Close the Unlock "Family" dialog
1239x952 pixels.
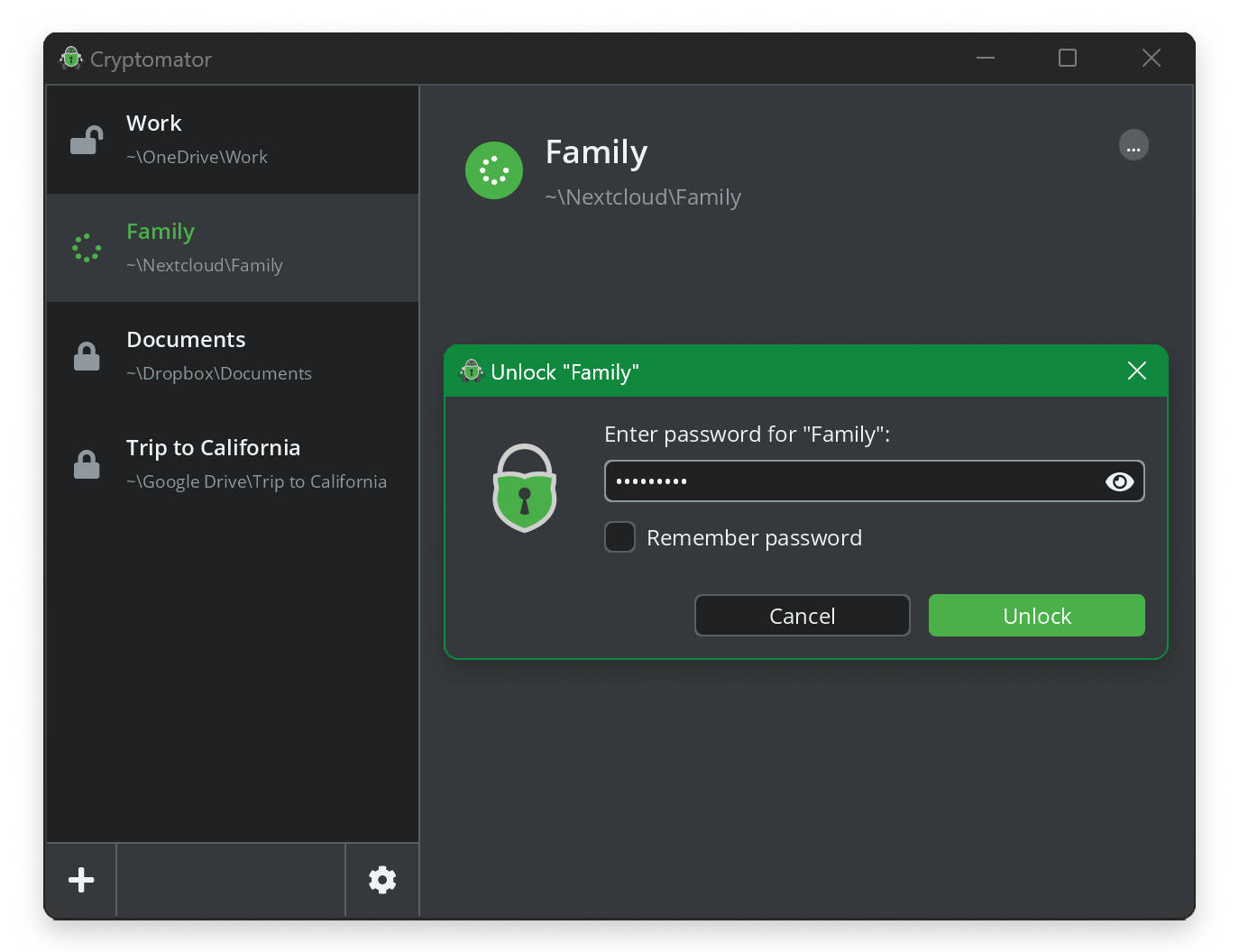[1137, 371]
